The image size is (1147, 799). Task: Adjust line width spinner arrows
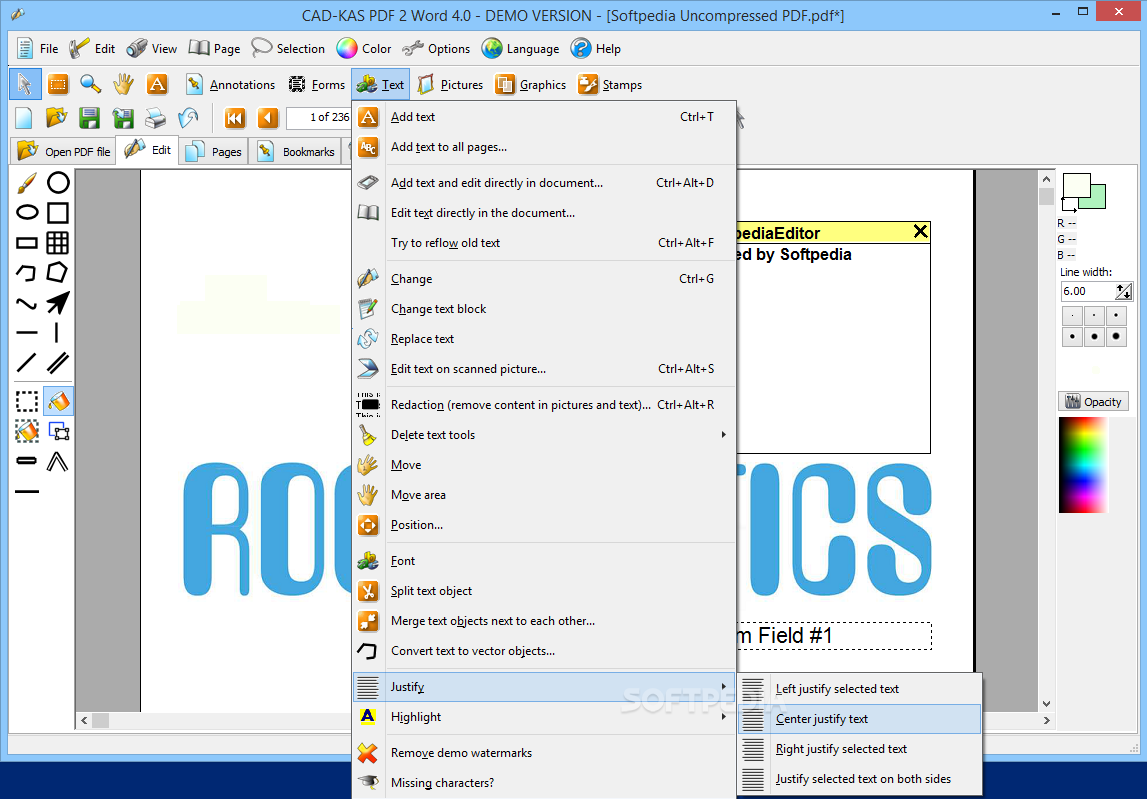coord(1124,291)
